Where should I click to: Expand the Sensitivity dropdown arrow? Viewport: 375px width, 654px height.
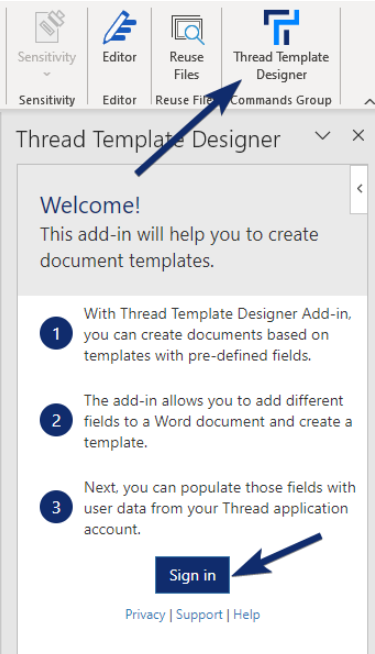tap(47, 74)
